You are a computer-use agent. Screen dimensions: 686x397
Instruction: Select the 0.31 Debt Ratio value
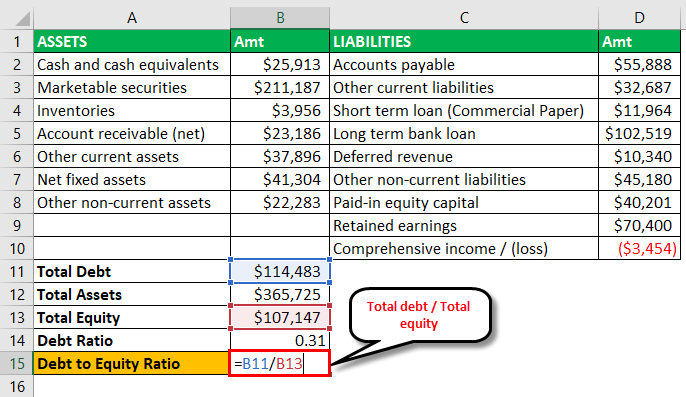click(x=280, y=341)
